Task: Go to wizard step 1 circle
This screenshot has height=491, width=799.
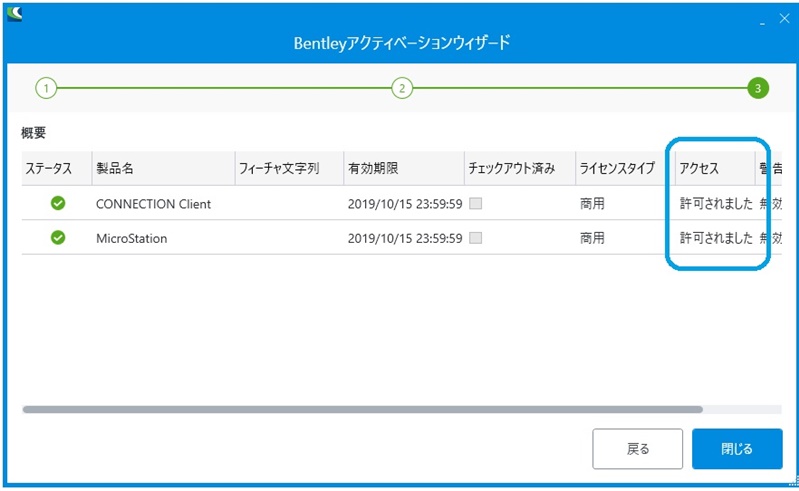Action: point(46,88)
